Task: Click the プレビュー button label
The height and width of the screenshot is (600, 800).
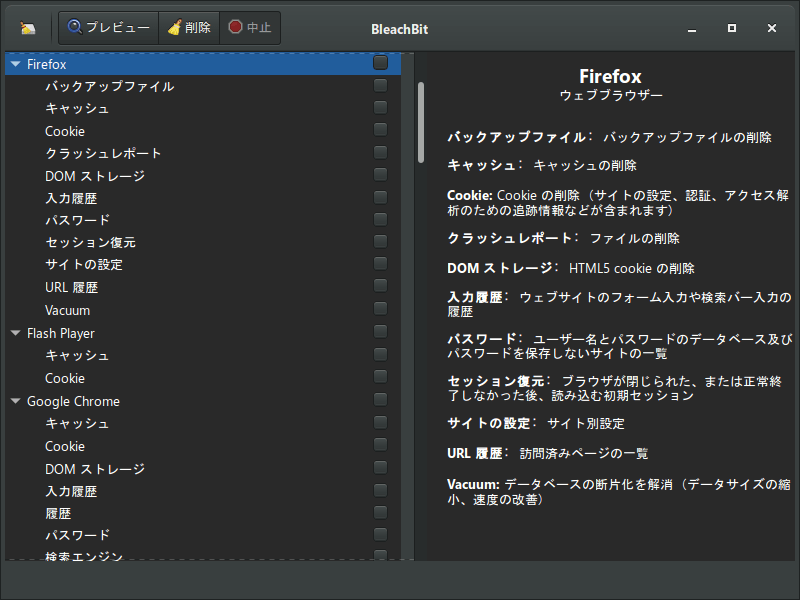Action: pos(118,27)
